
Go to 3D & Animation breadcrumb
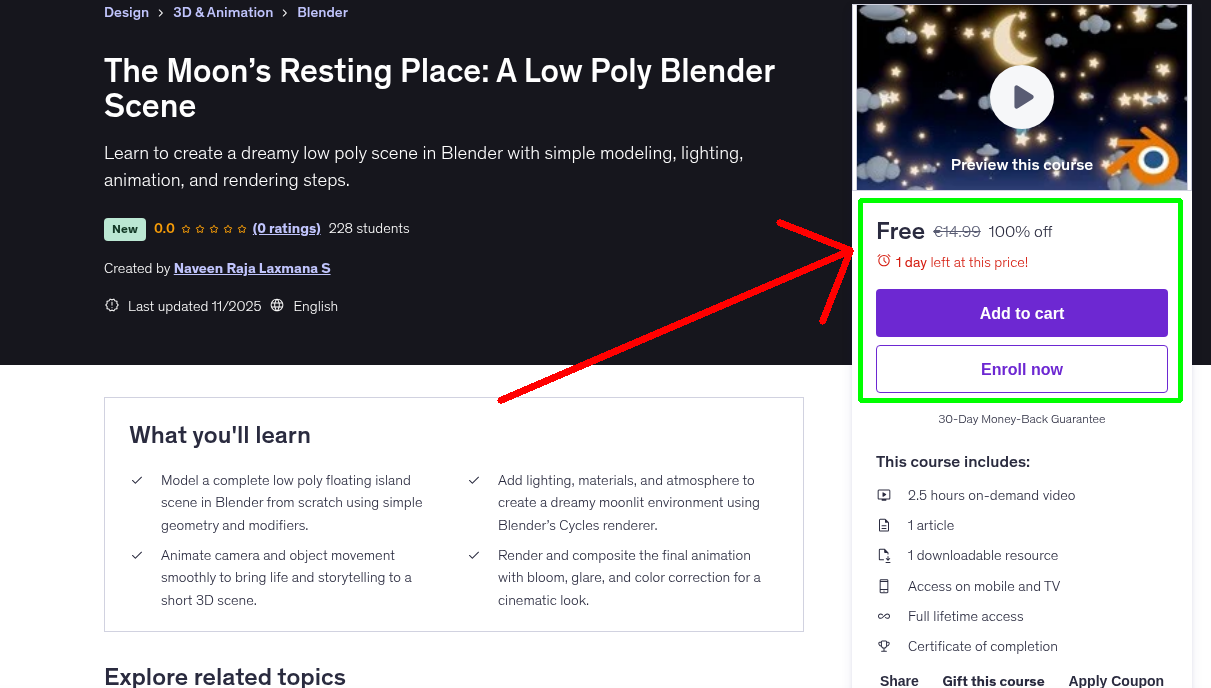223,13
